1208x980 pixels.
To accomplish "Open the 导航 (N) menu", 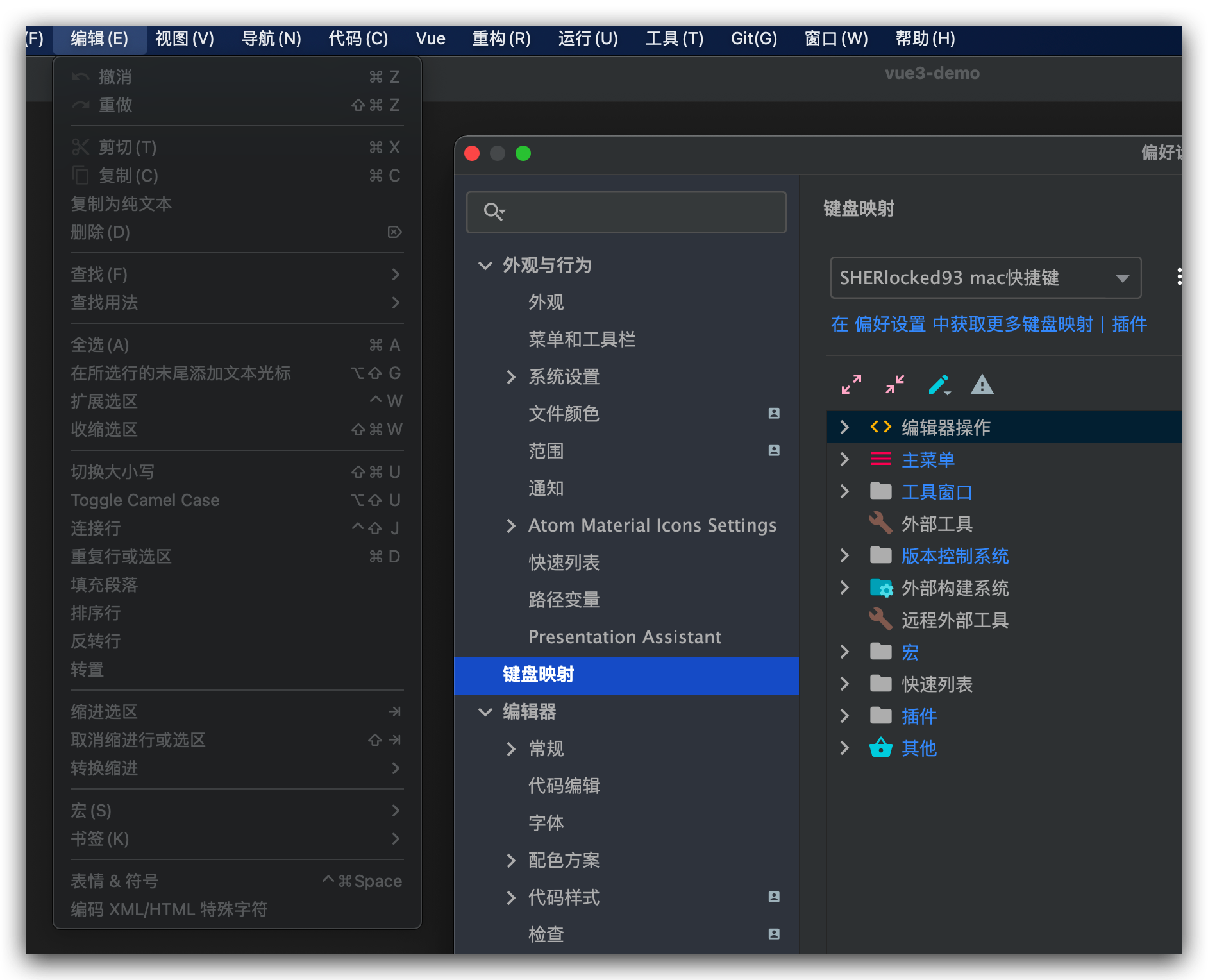I will coord(271,38).
